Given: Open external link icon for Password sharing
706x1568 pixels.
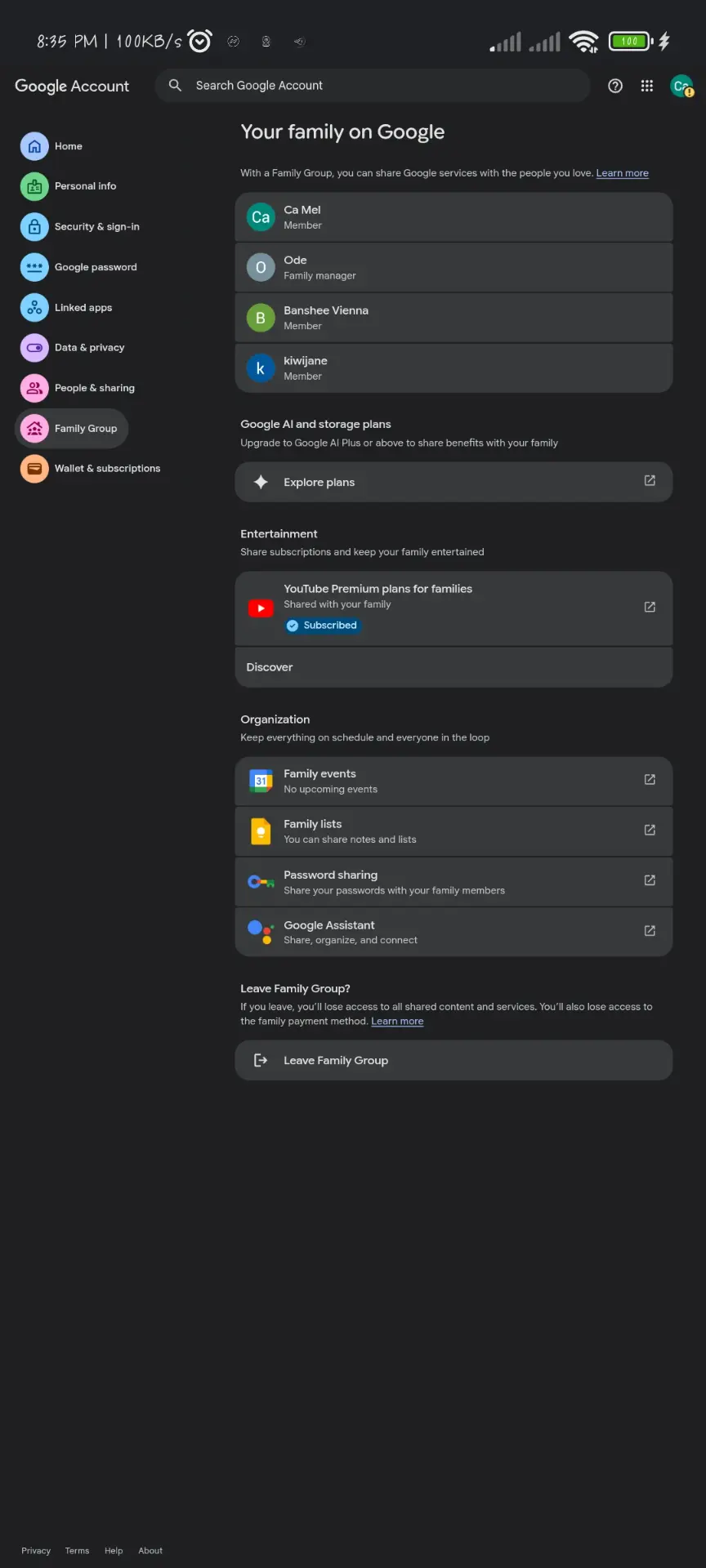Looking at the screenshot, I should pyautogui.click(x=650, y=880).
